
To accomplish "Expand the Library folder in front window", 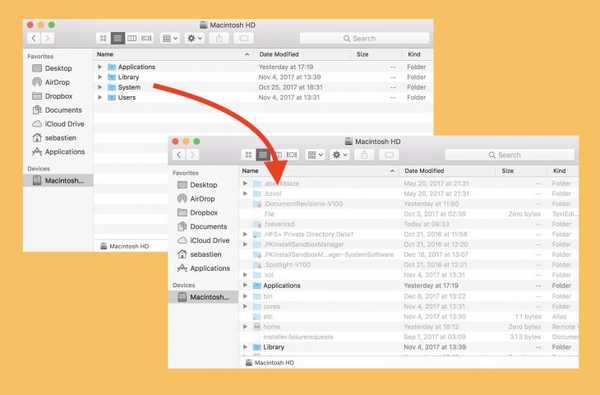I will [245, 347].
